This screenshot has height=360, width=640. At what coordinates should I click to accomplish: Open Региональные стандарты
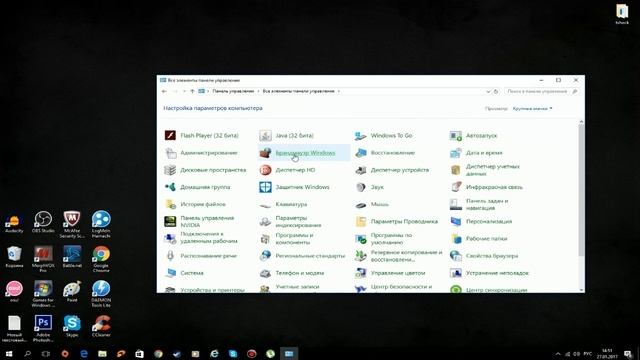(x=302, y=256)
